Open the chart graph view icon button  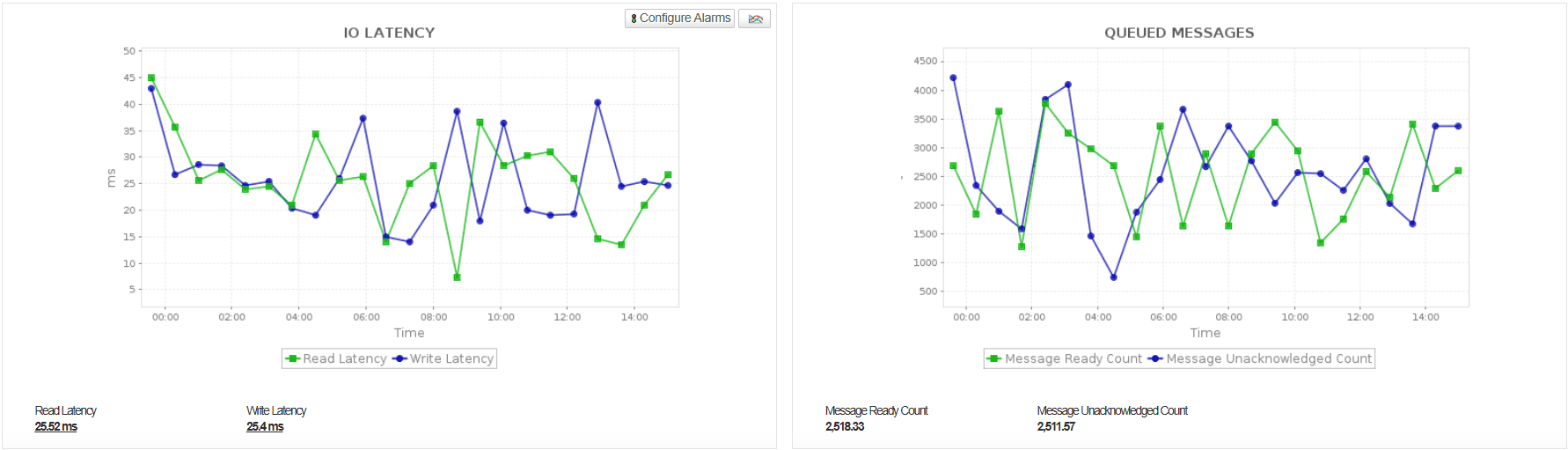point(754,18)
